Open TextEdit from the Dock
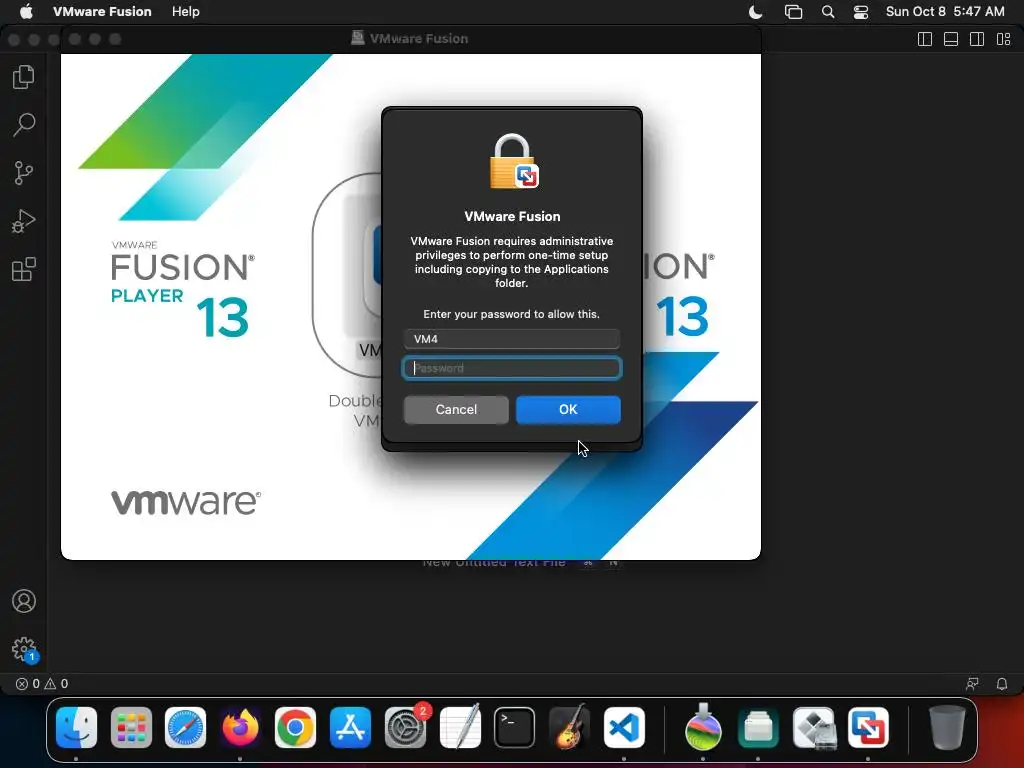Viewport: 1024px width, 768px height. click(460, 727)
